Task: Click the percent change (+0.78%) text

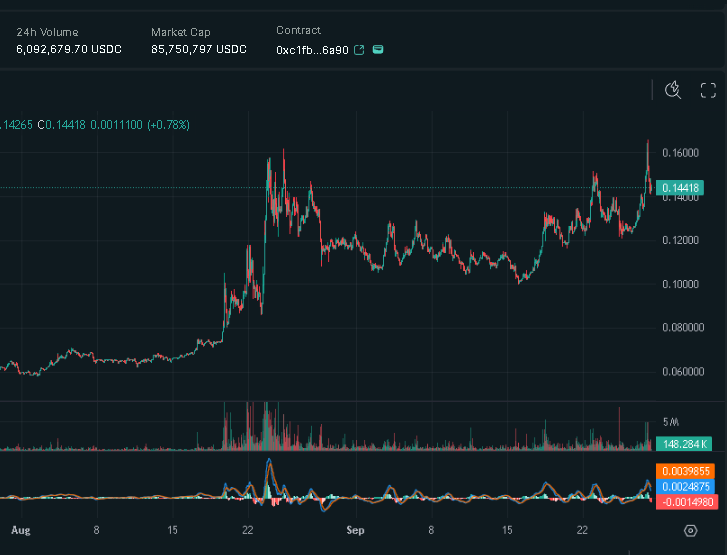Action: click(x=168, y=125)
